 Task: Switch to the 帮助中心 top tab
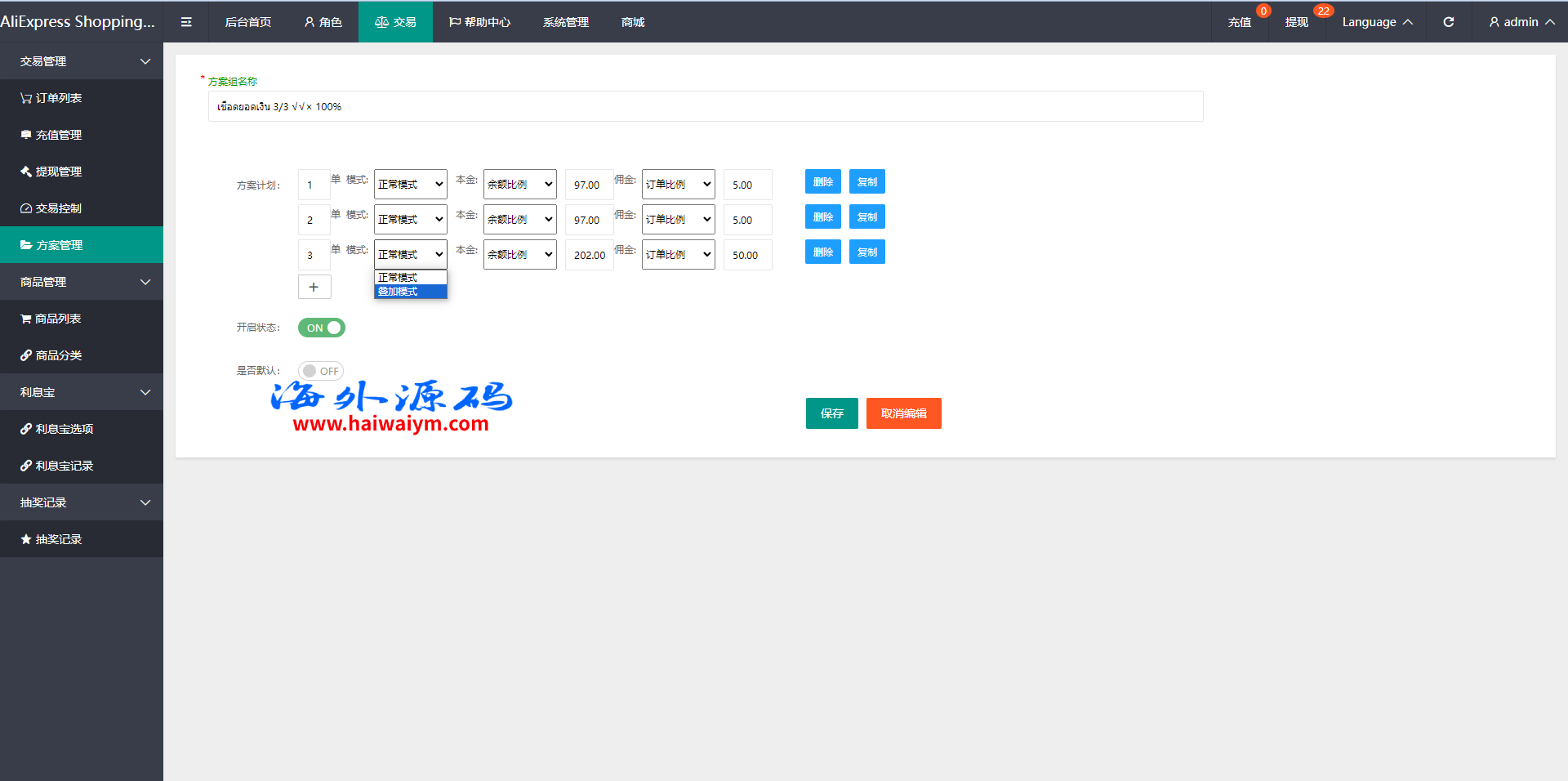tap(479, 22)
